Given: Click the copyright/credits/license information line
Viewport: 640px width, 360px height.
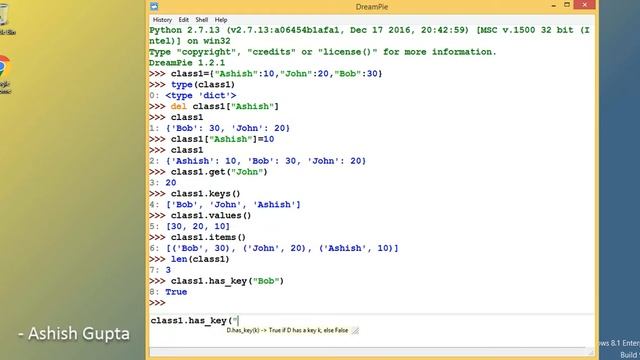Looking at the screenshot, I should coord(322,52).
